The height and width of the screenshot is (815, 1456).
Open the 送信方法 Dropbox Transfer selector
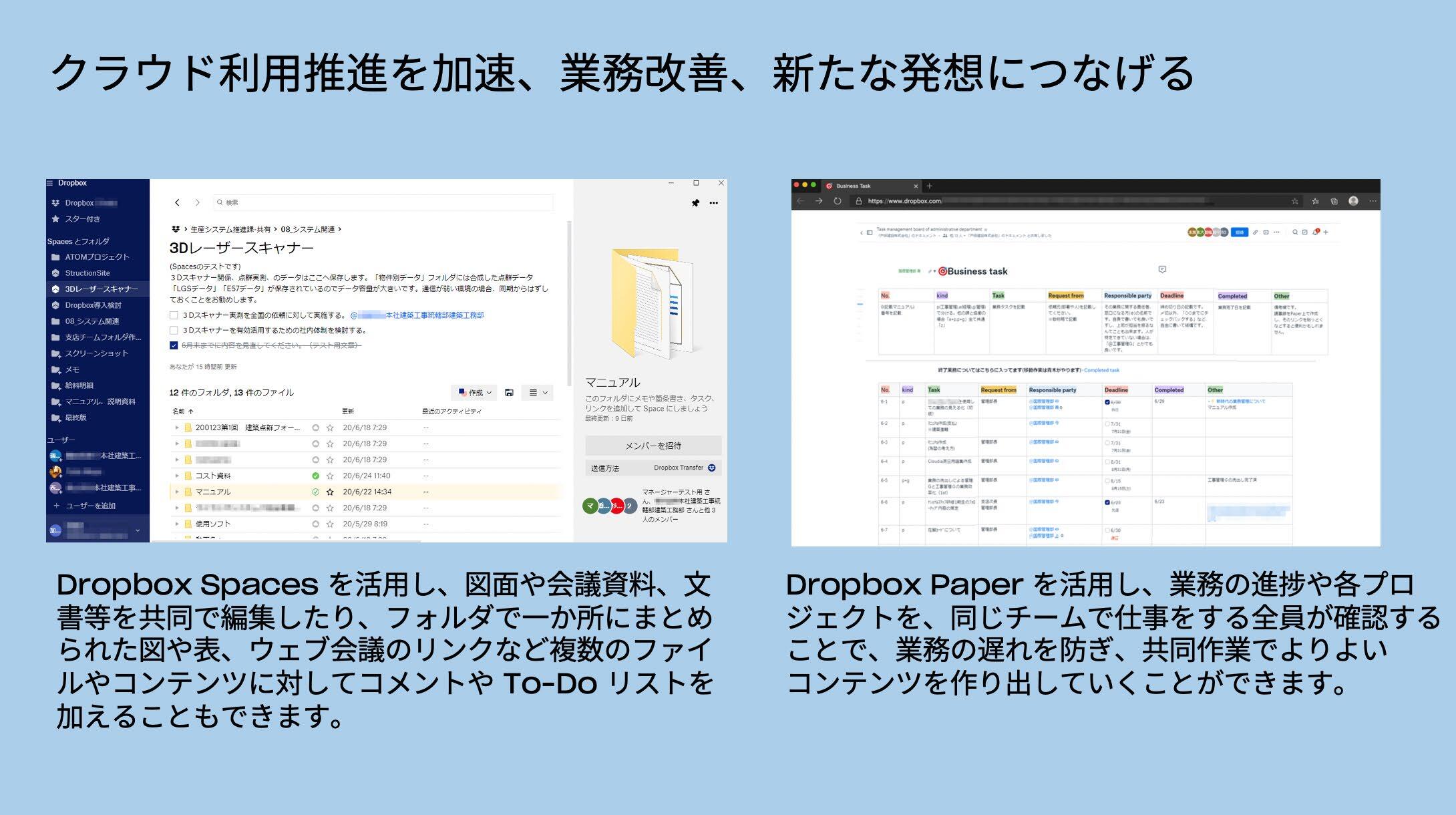[x=653, y=468]
